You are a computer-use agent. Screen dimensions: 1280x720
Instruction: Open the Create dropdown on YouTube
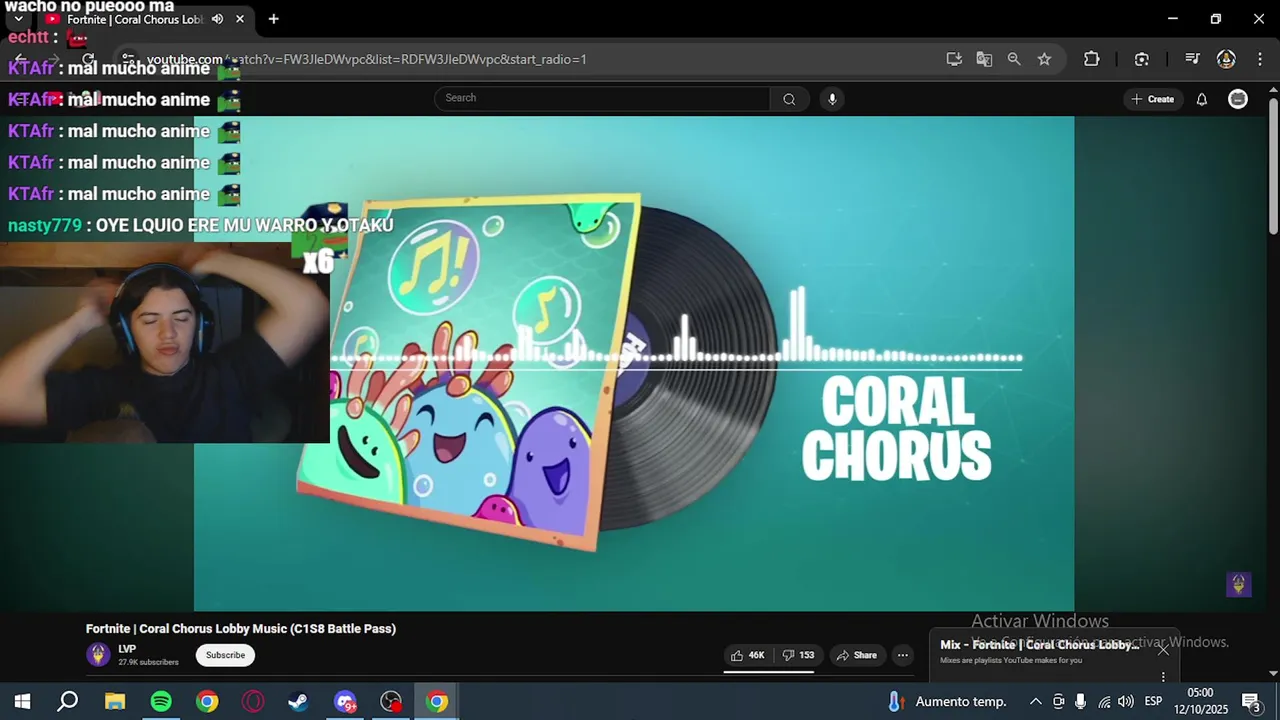1153,99
